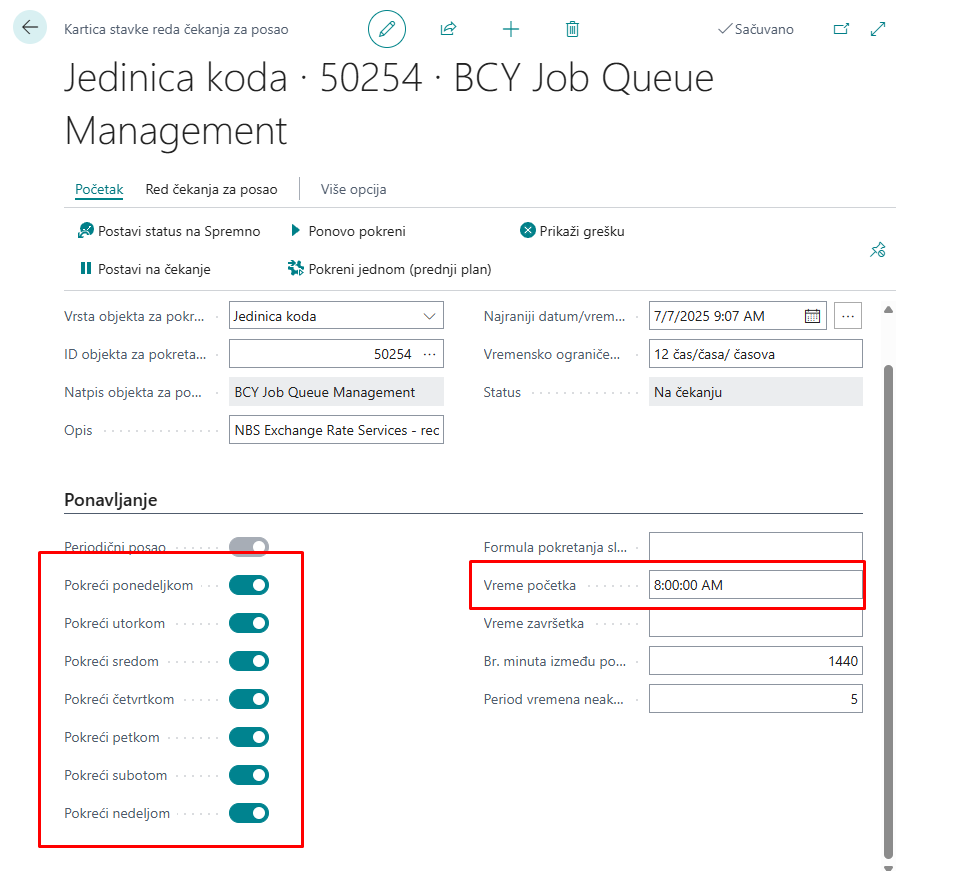Click ellipsis lookup in ID objekta field
Viewport: 962px width, 871px height.
430,354
